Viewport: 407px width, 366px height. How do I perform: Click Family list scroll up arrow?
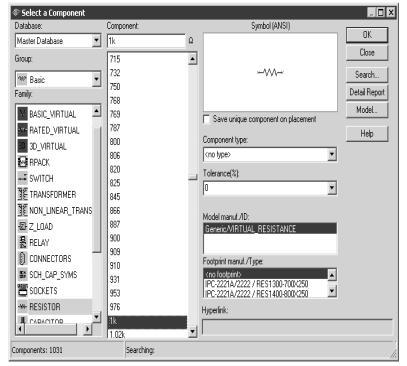coord(96,111)
